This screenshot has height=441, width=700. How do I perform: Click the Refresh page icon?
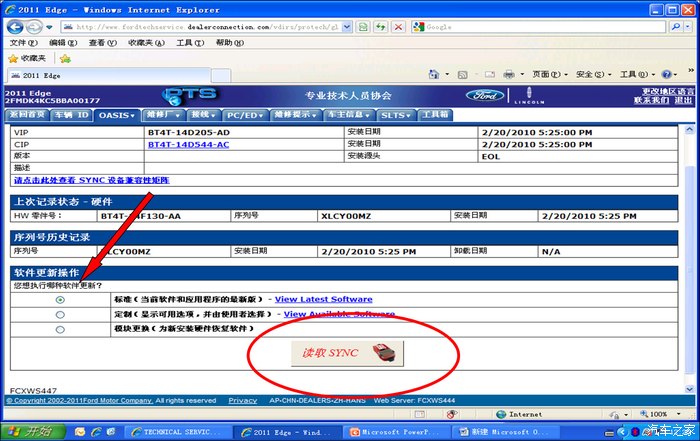coord(380,27)
